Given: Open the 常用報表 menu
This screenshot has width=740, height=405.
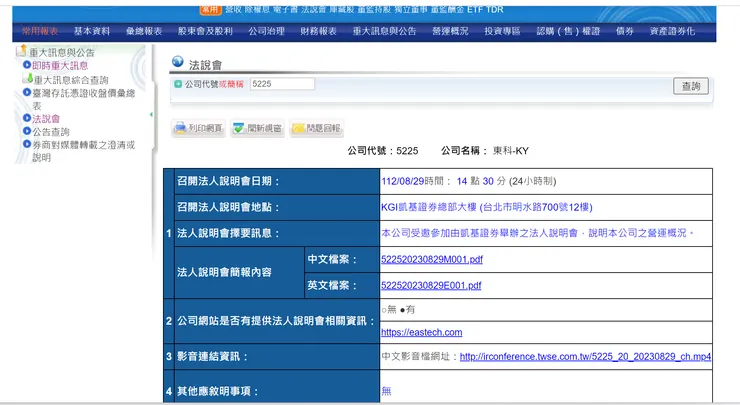Looking at the screenshot, I should pyautogui.click(x=40, y=31).
